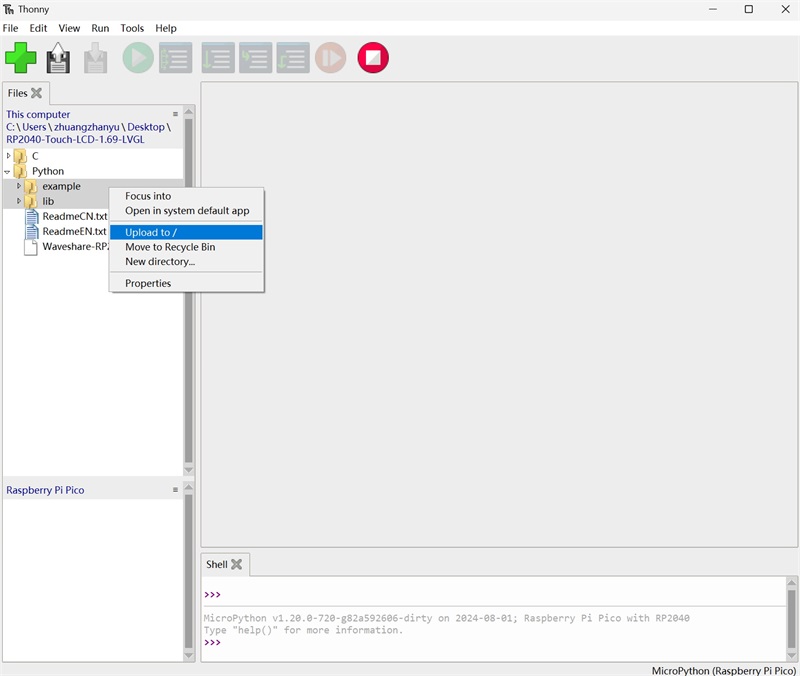Open the View menu
Image resolution: width=800 pixels, height=676 pixels.
pos(69,28)
